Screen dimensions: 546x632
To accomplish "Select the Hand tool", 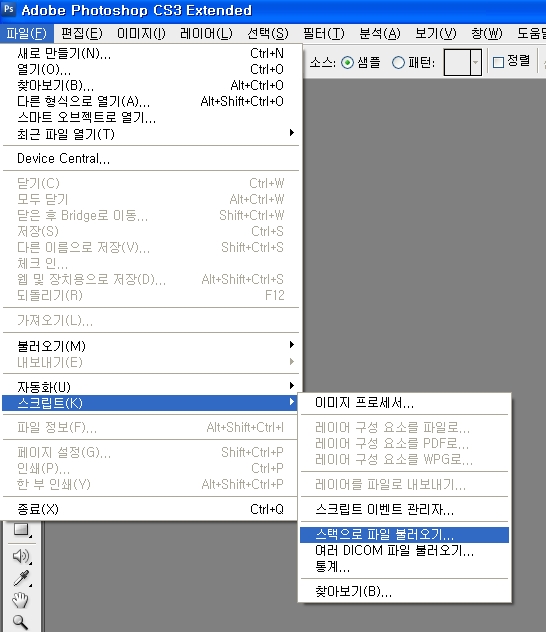I will click(x=20, y=600).
